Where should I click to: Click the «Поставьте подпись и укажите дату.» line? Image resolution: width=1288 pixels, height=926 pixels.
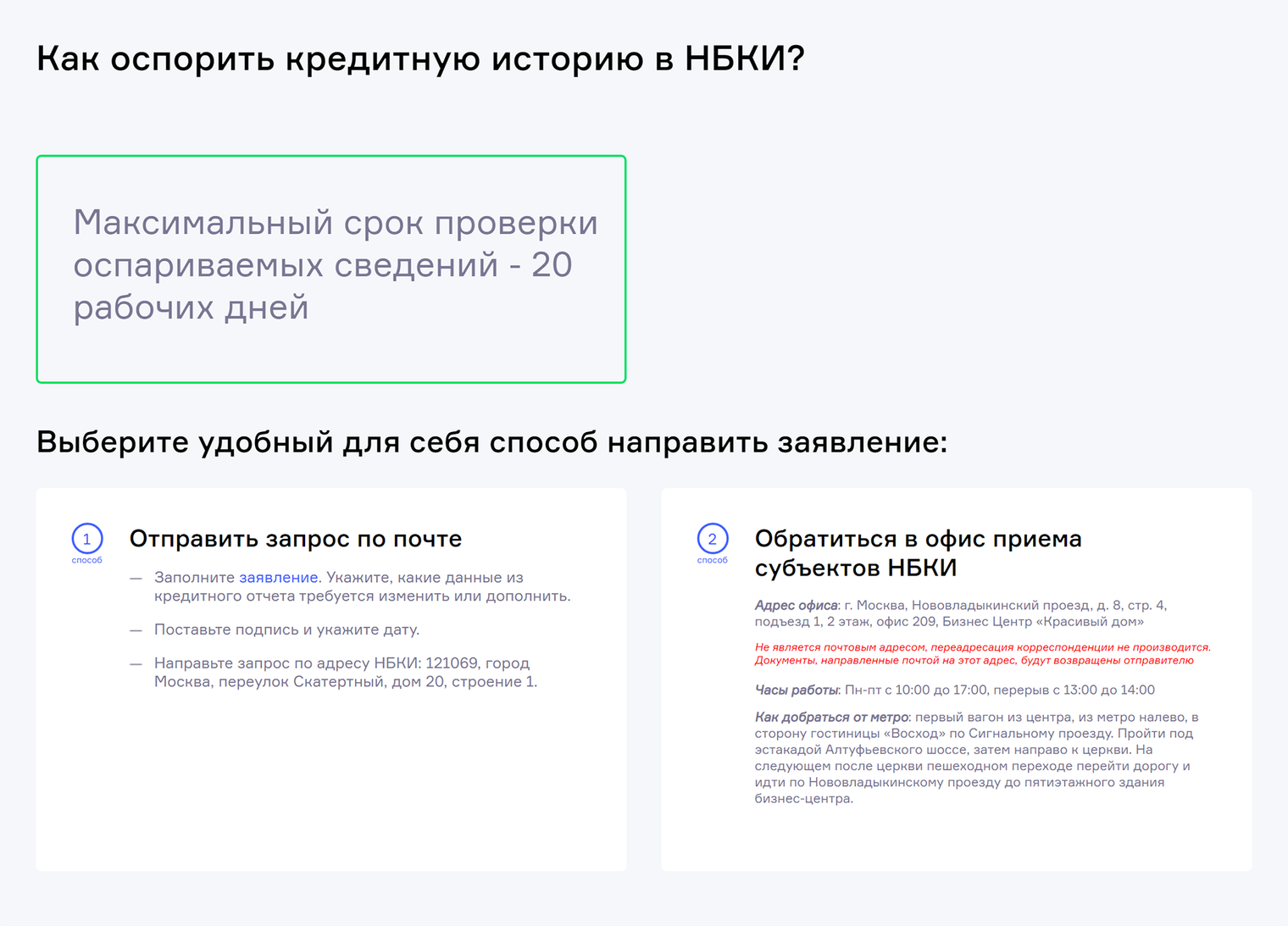[287, 629]
